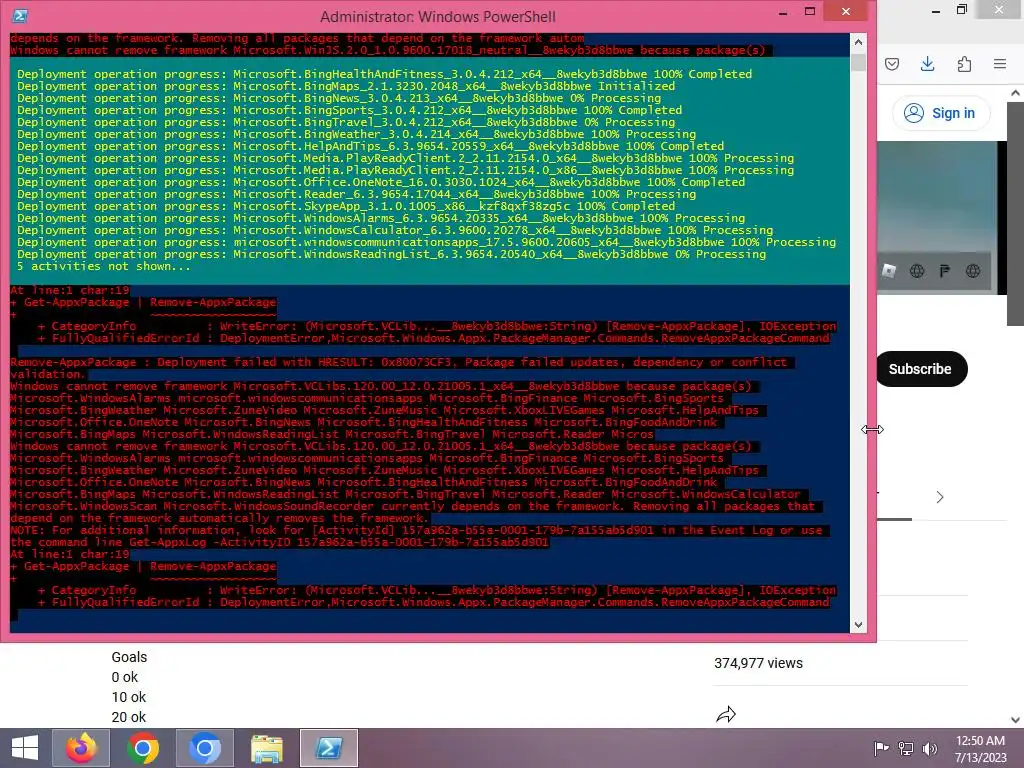This screenshot has height=768, width=1024.
Task: Click the PowerShell taskbar button
Action: point(328,748)
